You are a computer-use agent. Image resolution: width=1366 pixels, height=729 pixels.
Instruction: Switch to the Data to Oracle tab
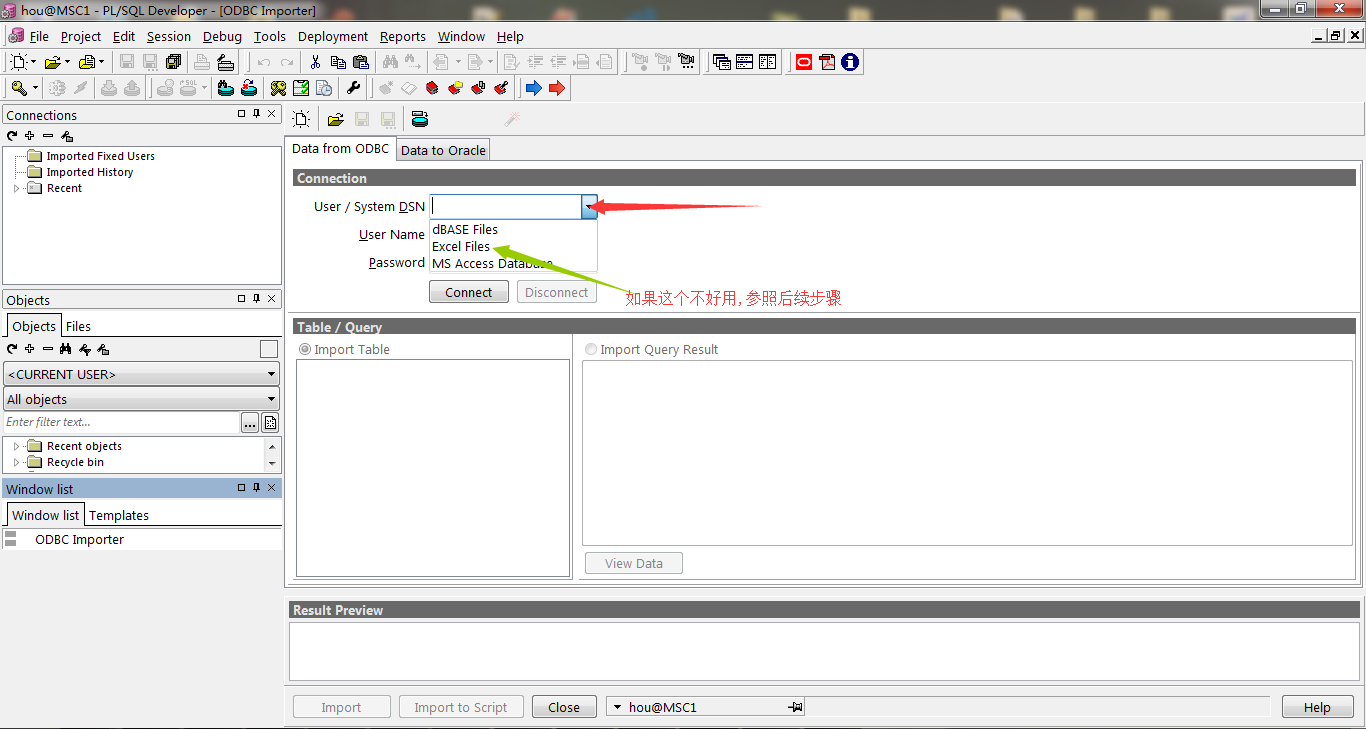[x=442, y=149]
